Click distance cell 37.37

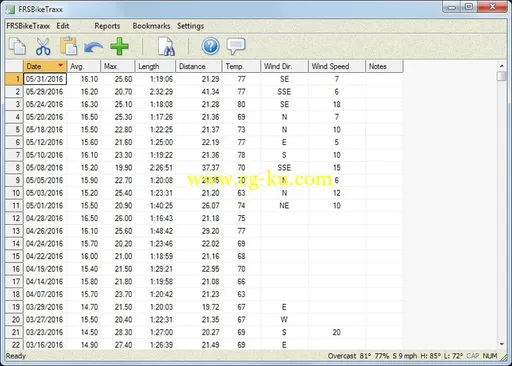[199, 168]
